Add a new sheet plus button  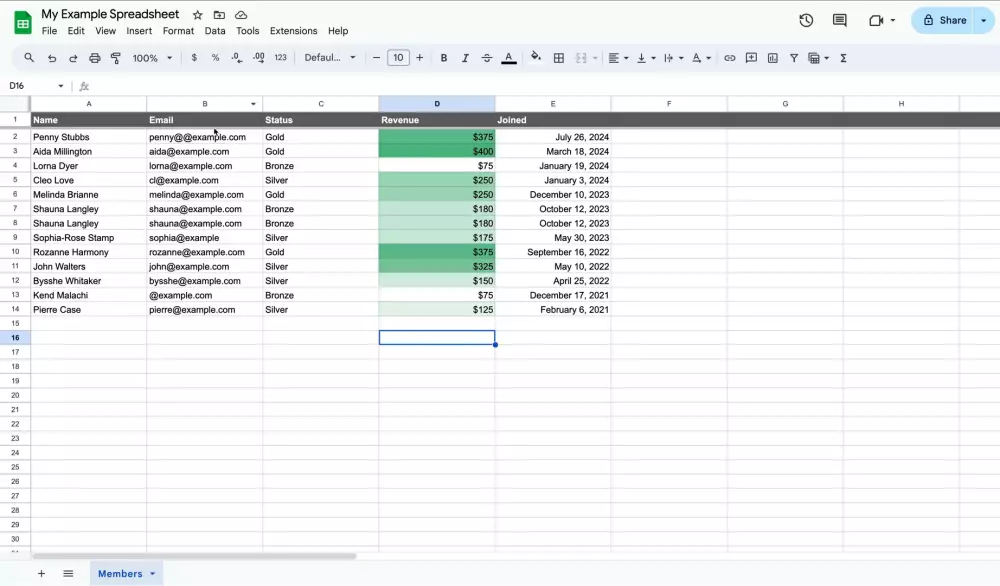41,573
